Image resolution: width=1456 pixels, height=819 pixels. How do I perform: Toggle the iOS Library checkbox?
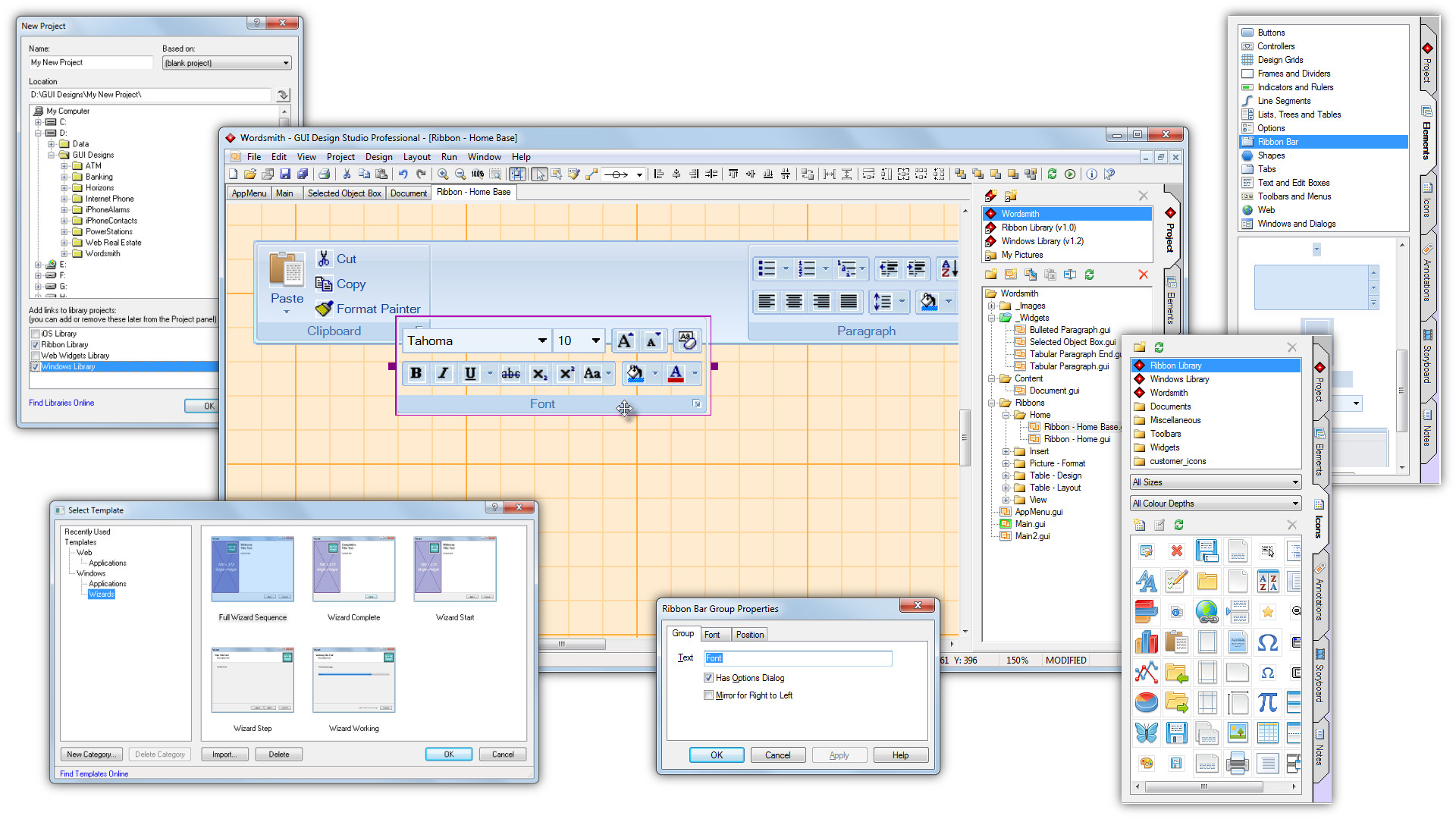click(x=35, y=334)
